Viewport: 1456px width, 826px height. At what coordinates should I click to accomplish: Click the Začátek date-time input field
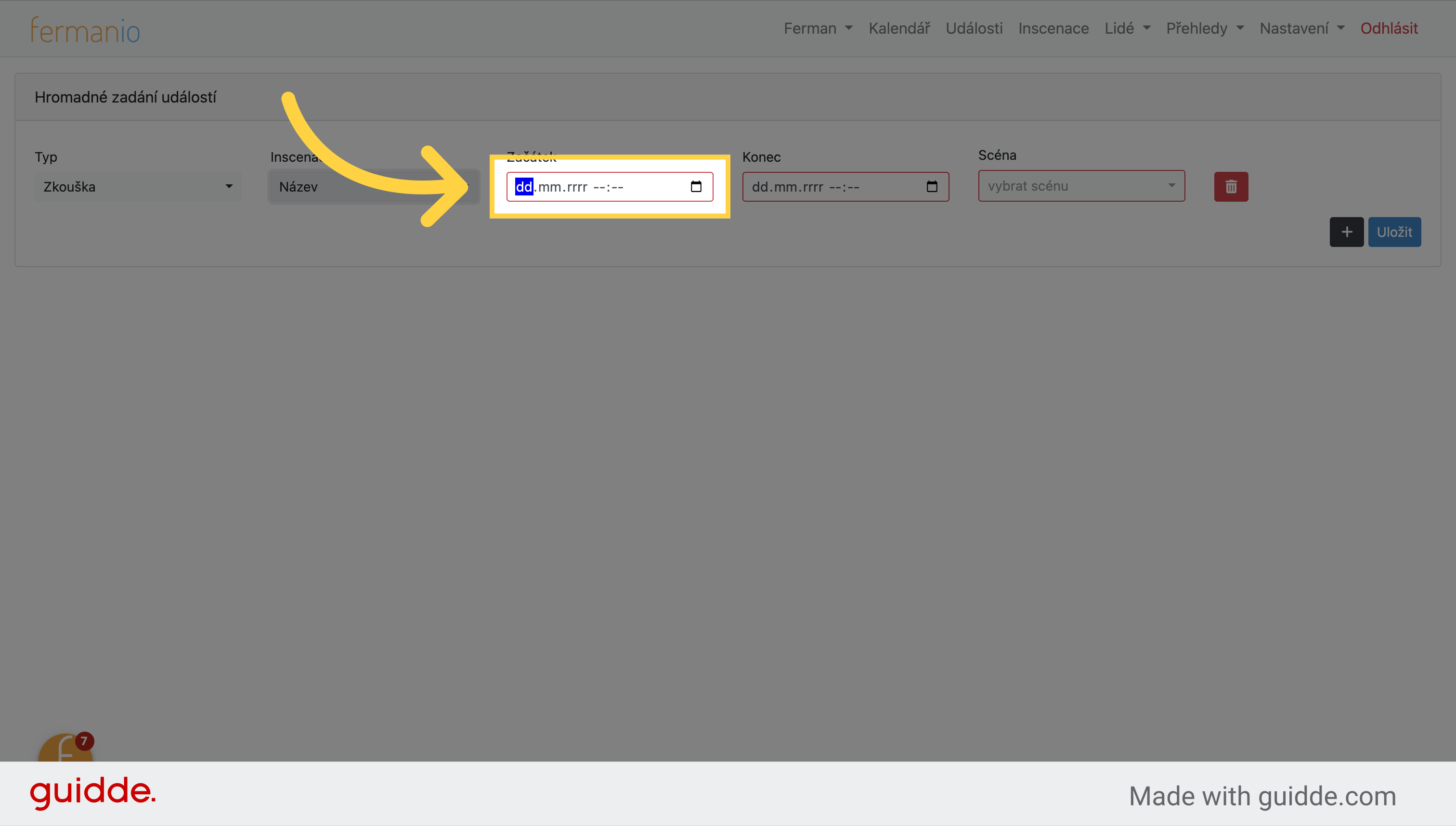[x=610, y=187]
